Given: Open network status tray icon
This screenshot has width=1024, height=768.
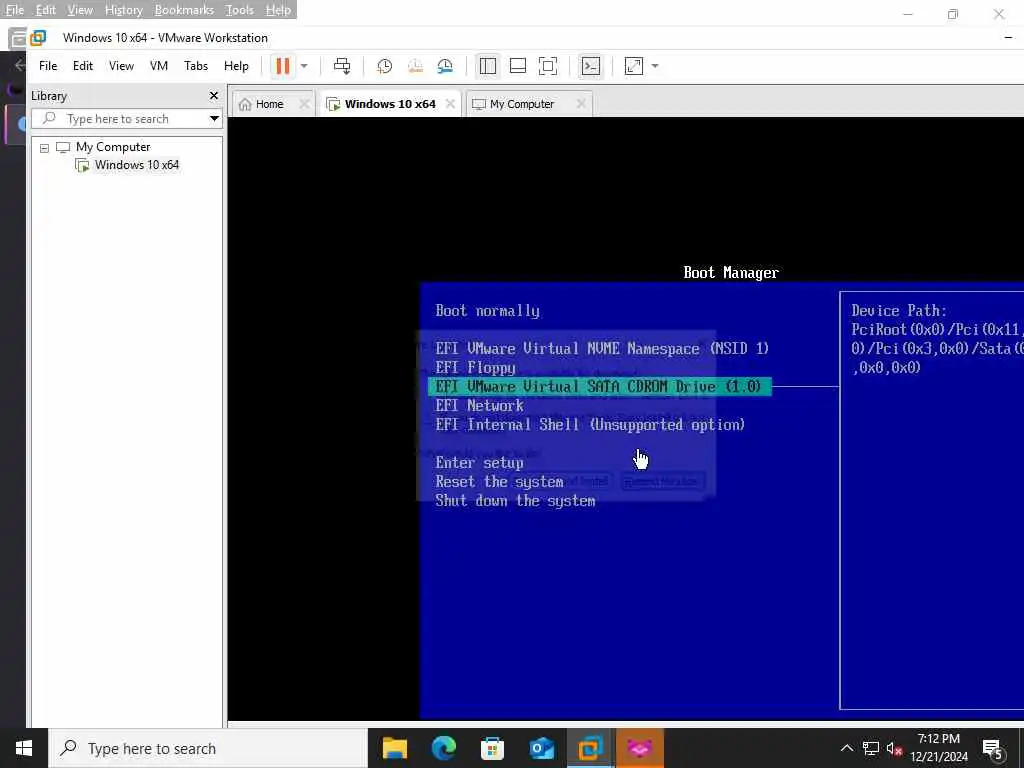Looking at the screenshot, I should [871, 748].
